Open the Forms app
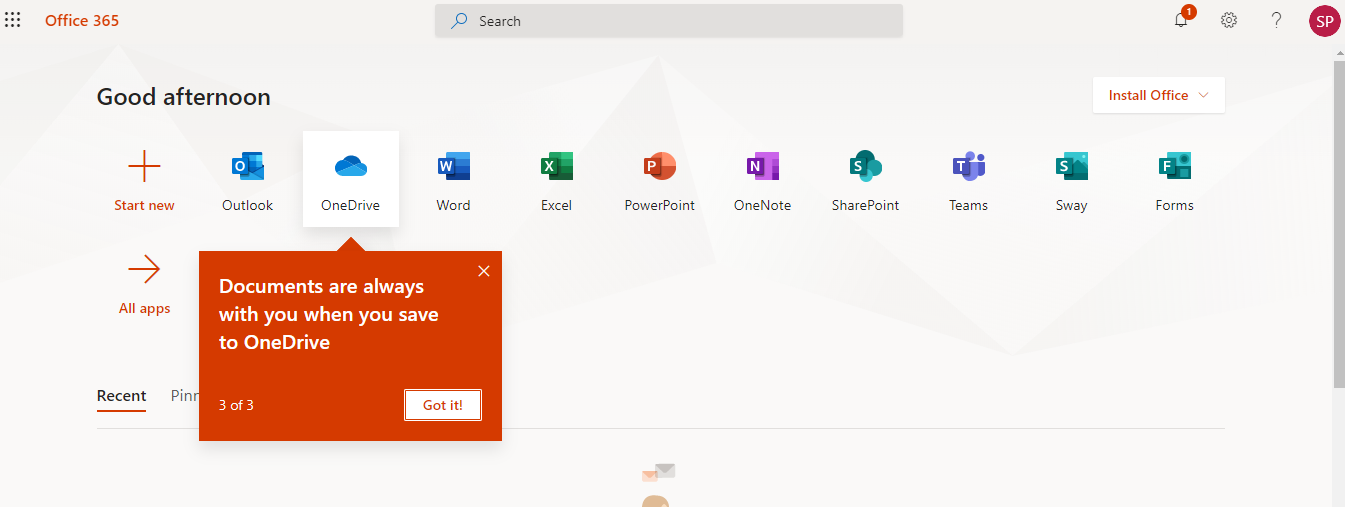Screen dimensions: 1345x507 point(1174,180)
